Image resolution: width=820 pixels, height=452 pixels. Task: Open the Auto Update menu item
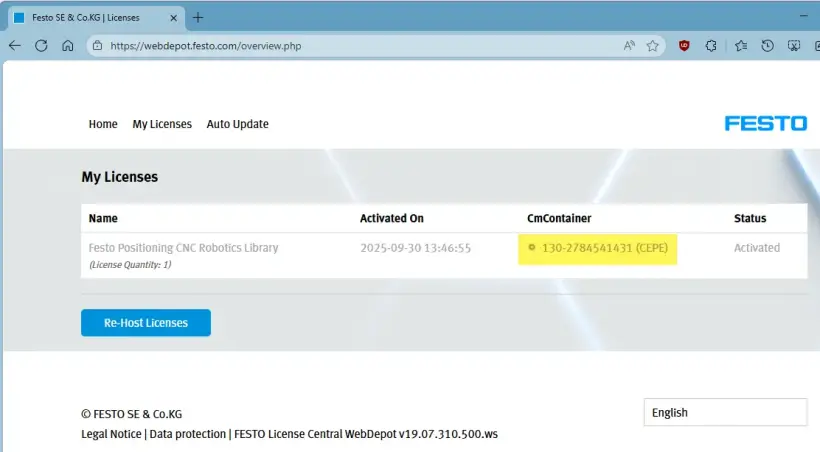click(x=237, y=124)
